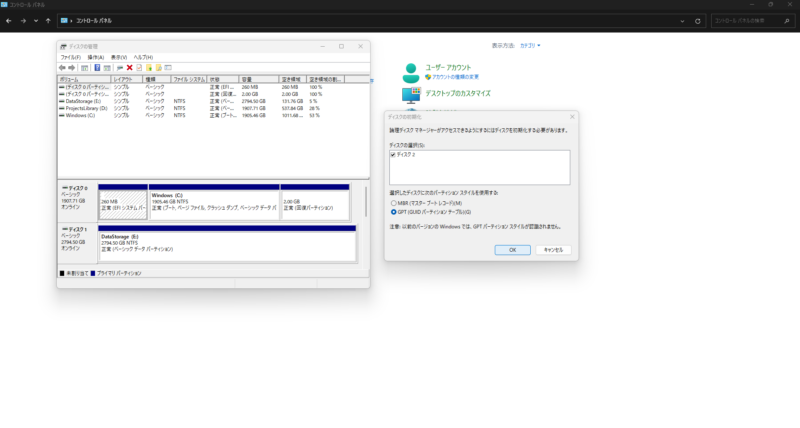
Task: Select the MBR (マスター ブート レコード) radio button
Action: [393, 204]
